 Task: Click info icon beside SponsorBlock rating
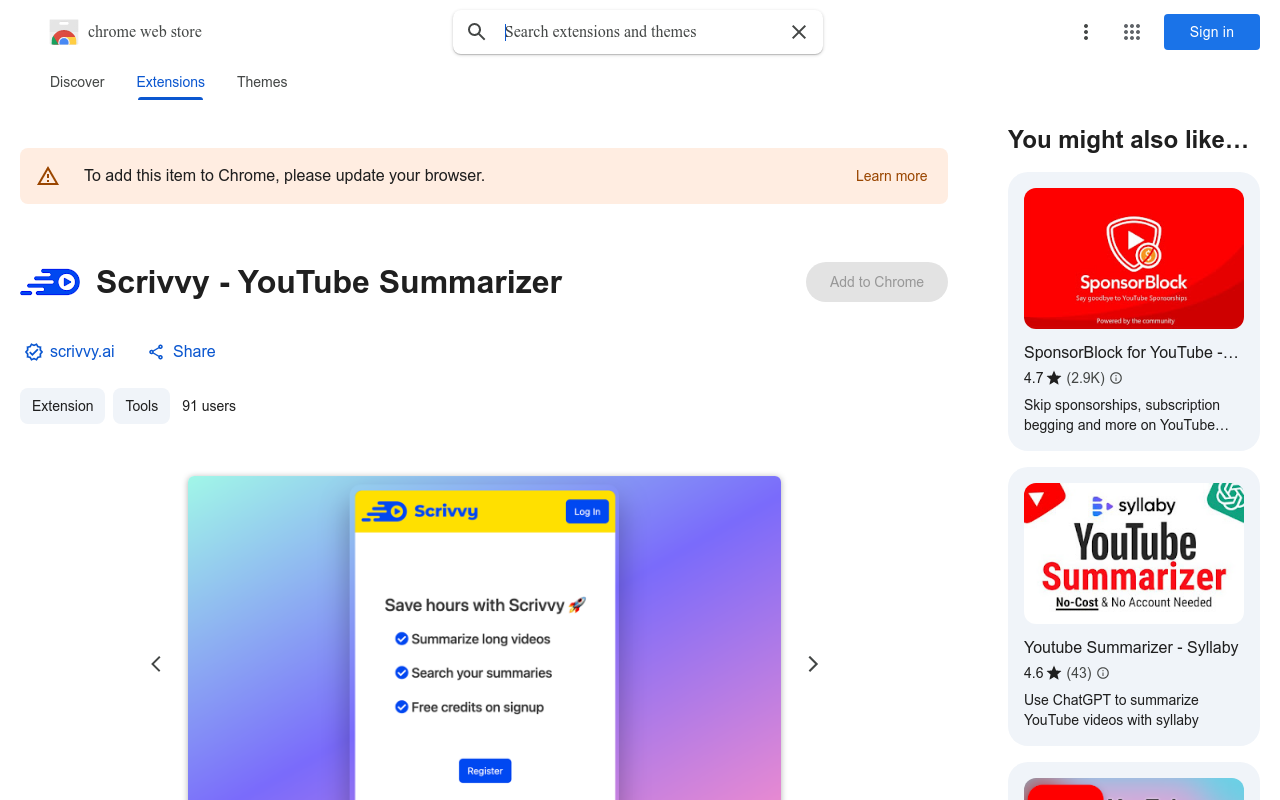[1116, 378]
